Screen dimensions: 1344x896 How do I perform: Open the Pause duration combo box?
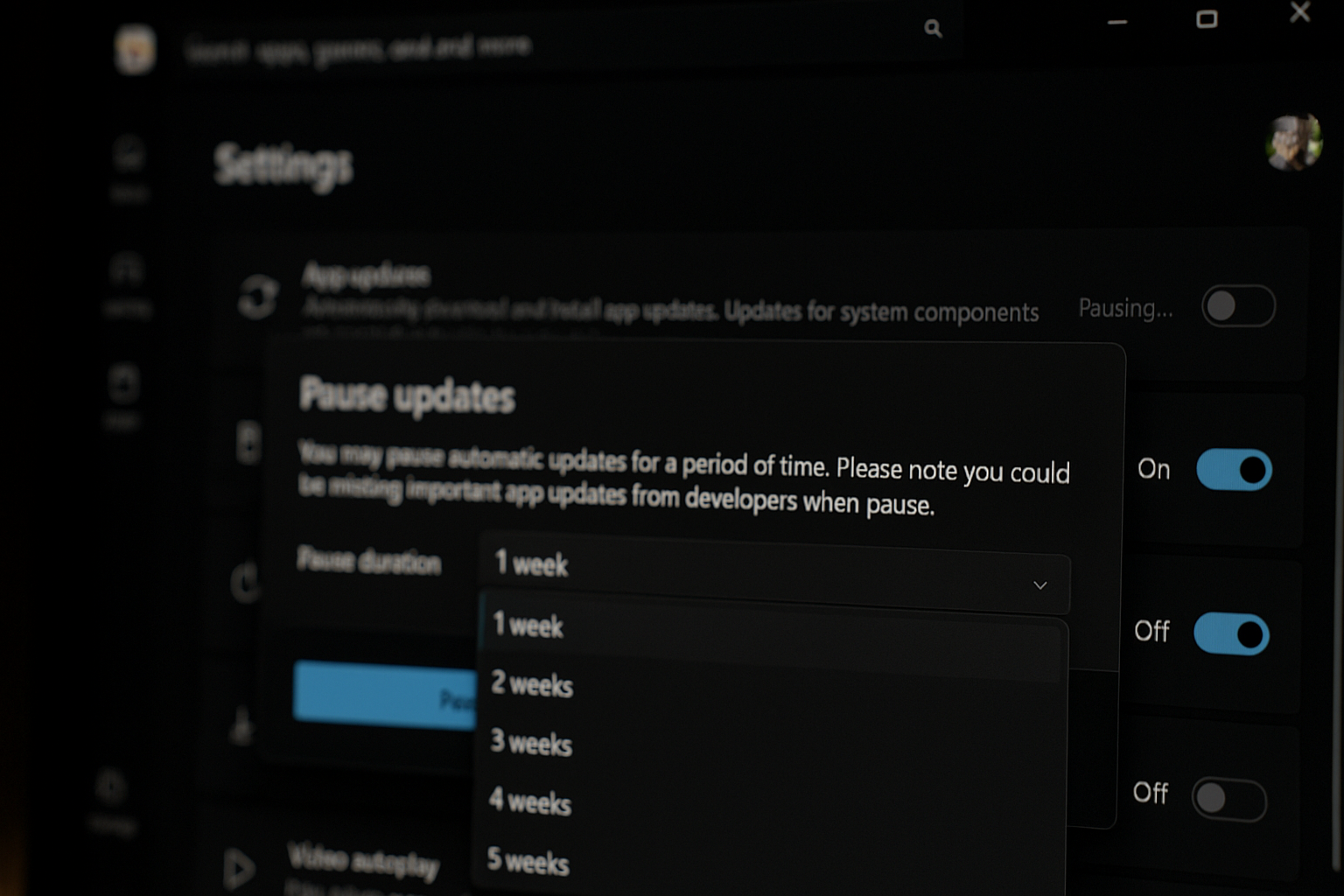coord(774,573)
